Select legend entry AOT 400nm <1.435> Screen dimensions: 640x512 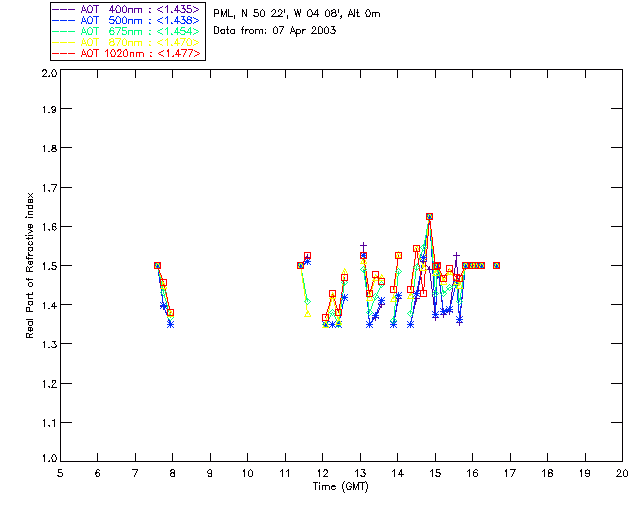coord(126,9)
